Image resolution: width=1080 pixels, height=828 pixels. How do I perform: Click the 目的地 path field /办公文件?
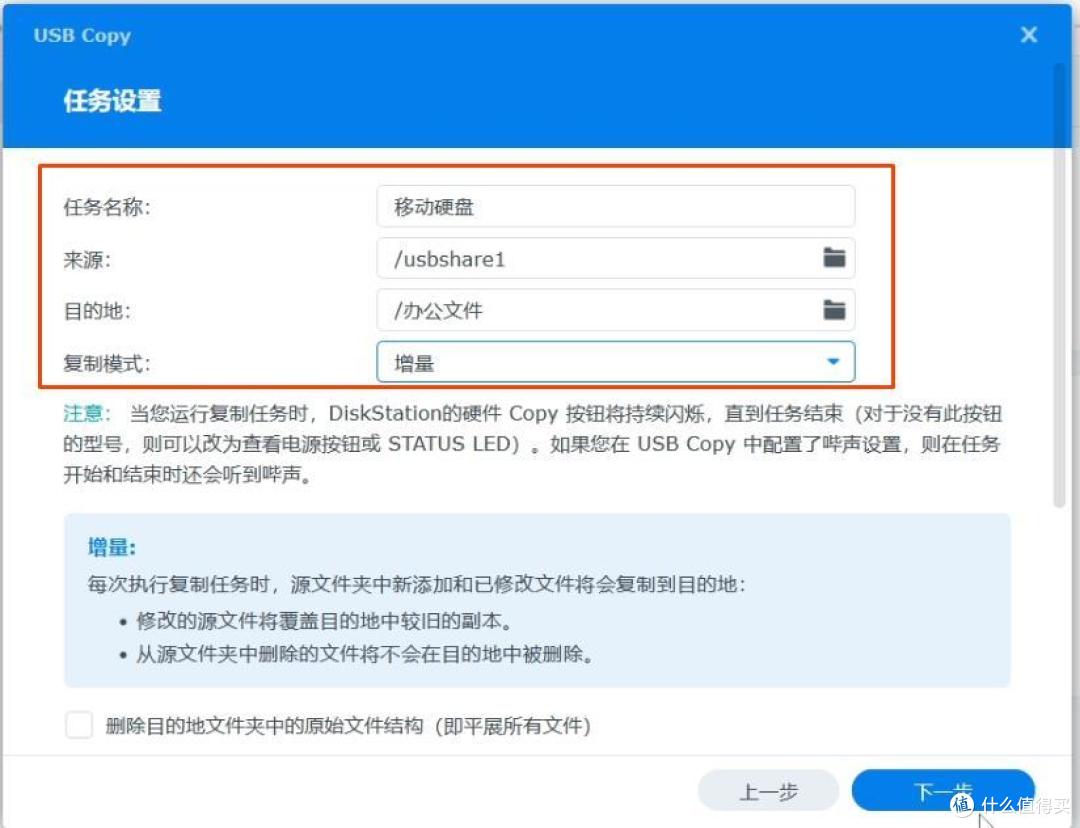pyautogui.click(x=616, y=310)
